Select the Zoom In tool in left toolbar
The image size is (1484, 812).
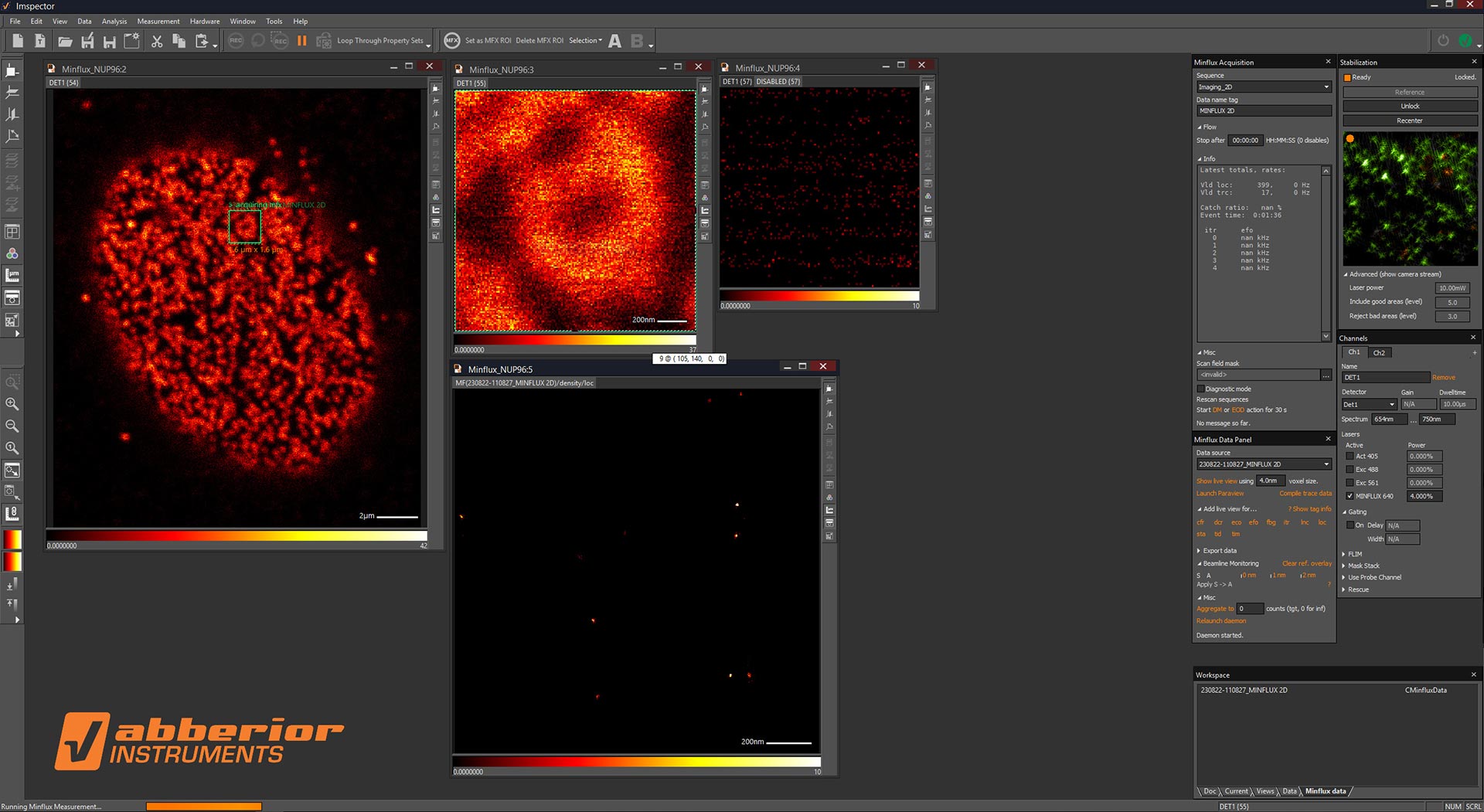(x=12, y=404)
